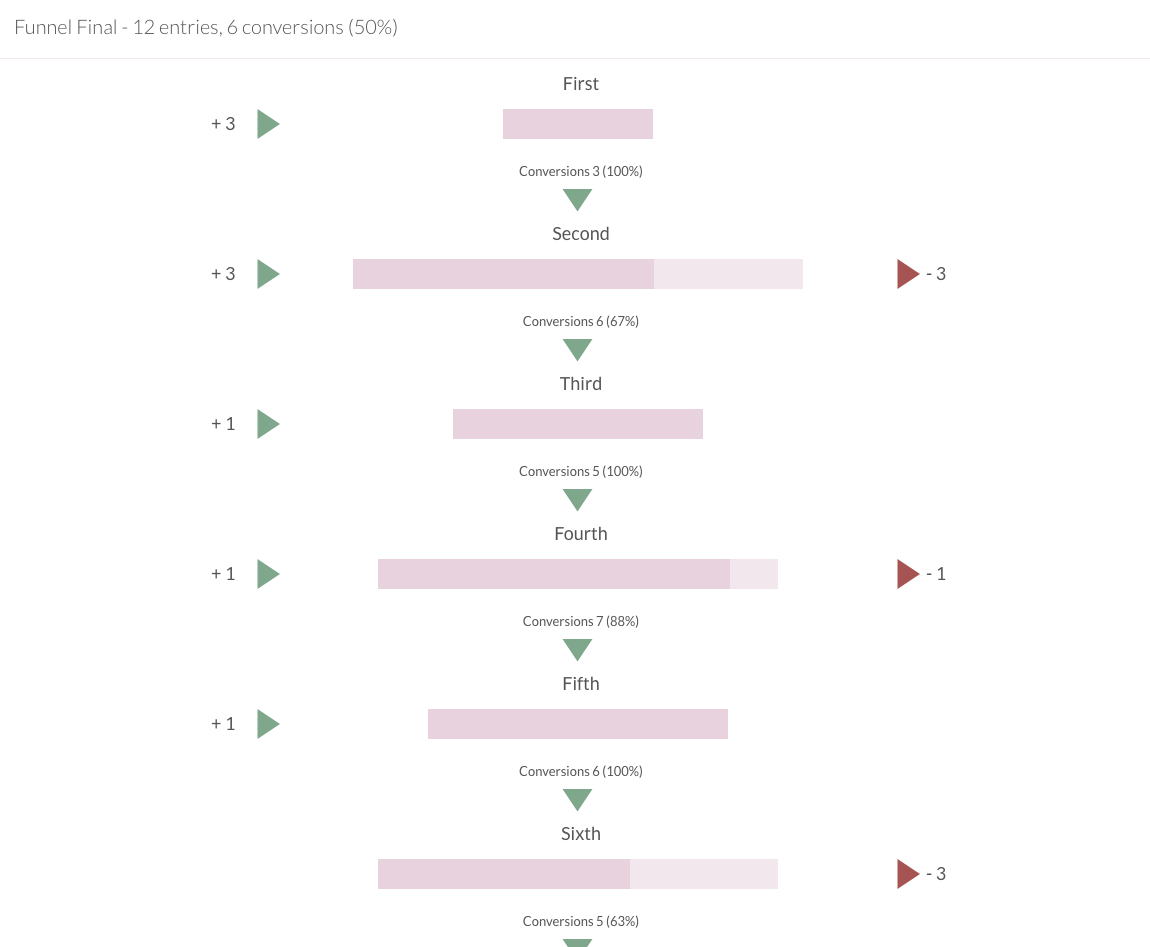Click the 'Conversions 6 (67%)' label
This screenshot has width=1150, height=947.
pyautogui.click(x=580, y=321)
